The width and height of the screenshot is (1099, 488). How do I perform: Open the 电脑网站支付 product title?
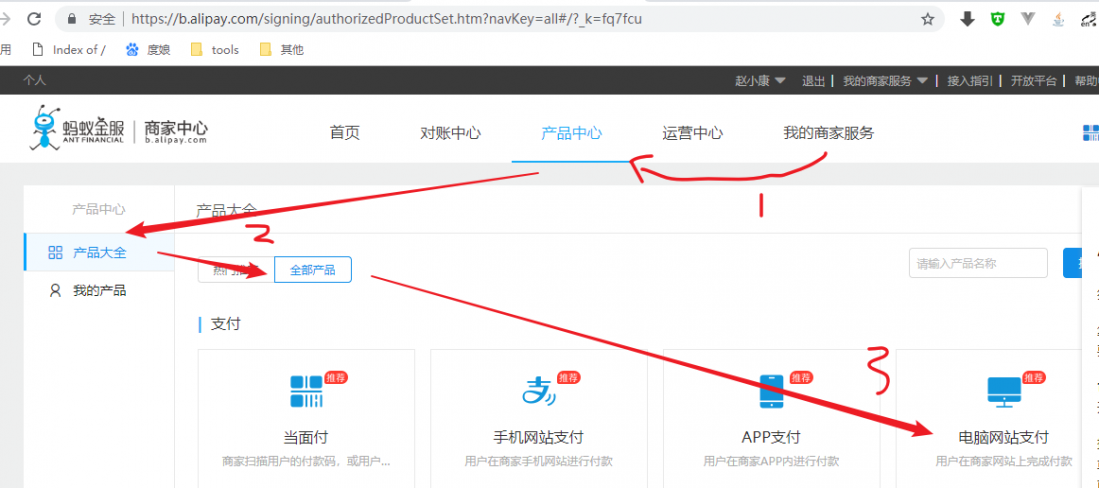(x=1004, y=438)
